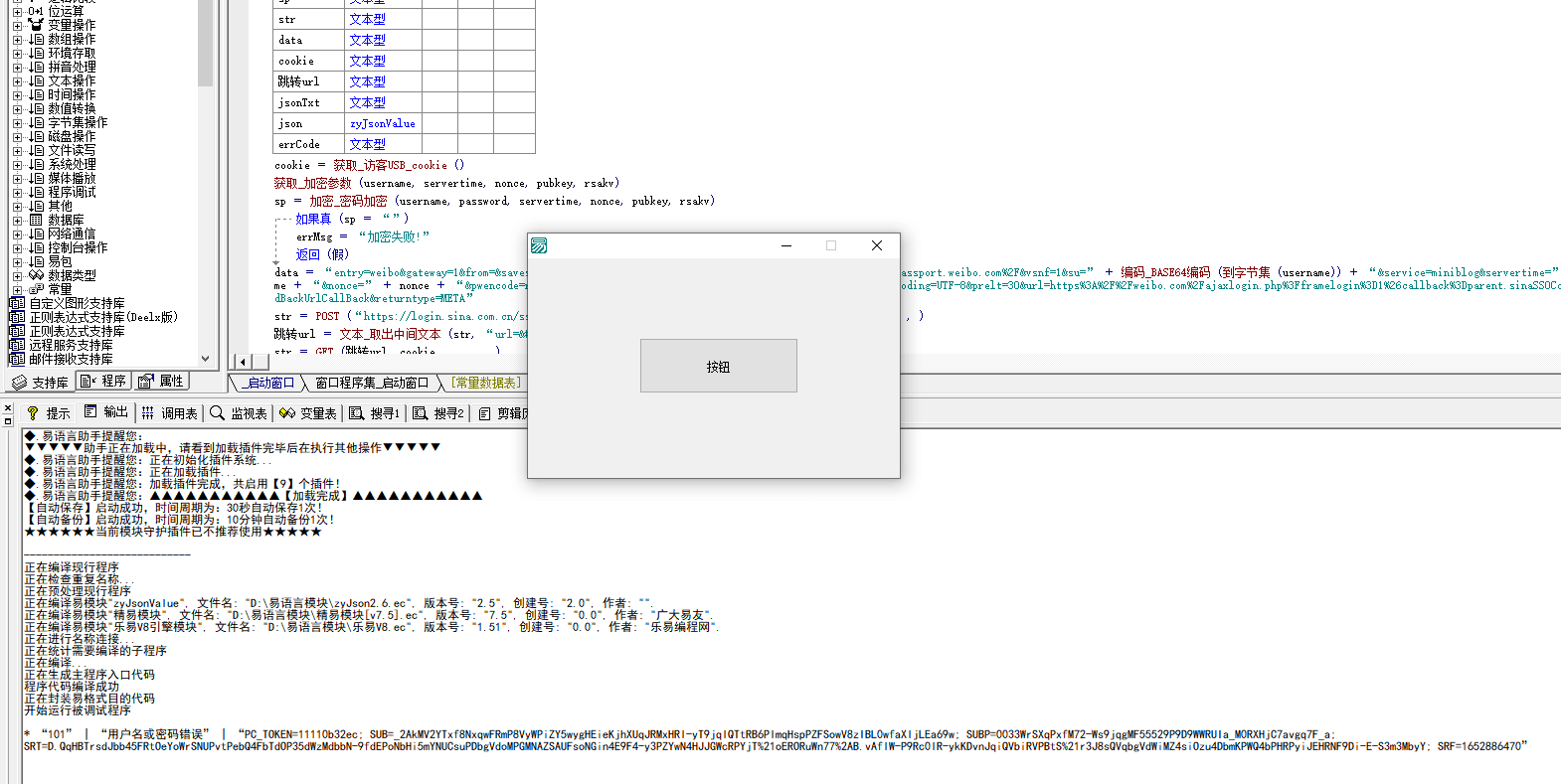Switch to the 支持库 sidebar tab
The image size is (1561, 784).
click(40, 382)
